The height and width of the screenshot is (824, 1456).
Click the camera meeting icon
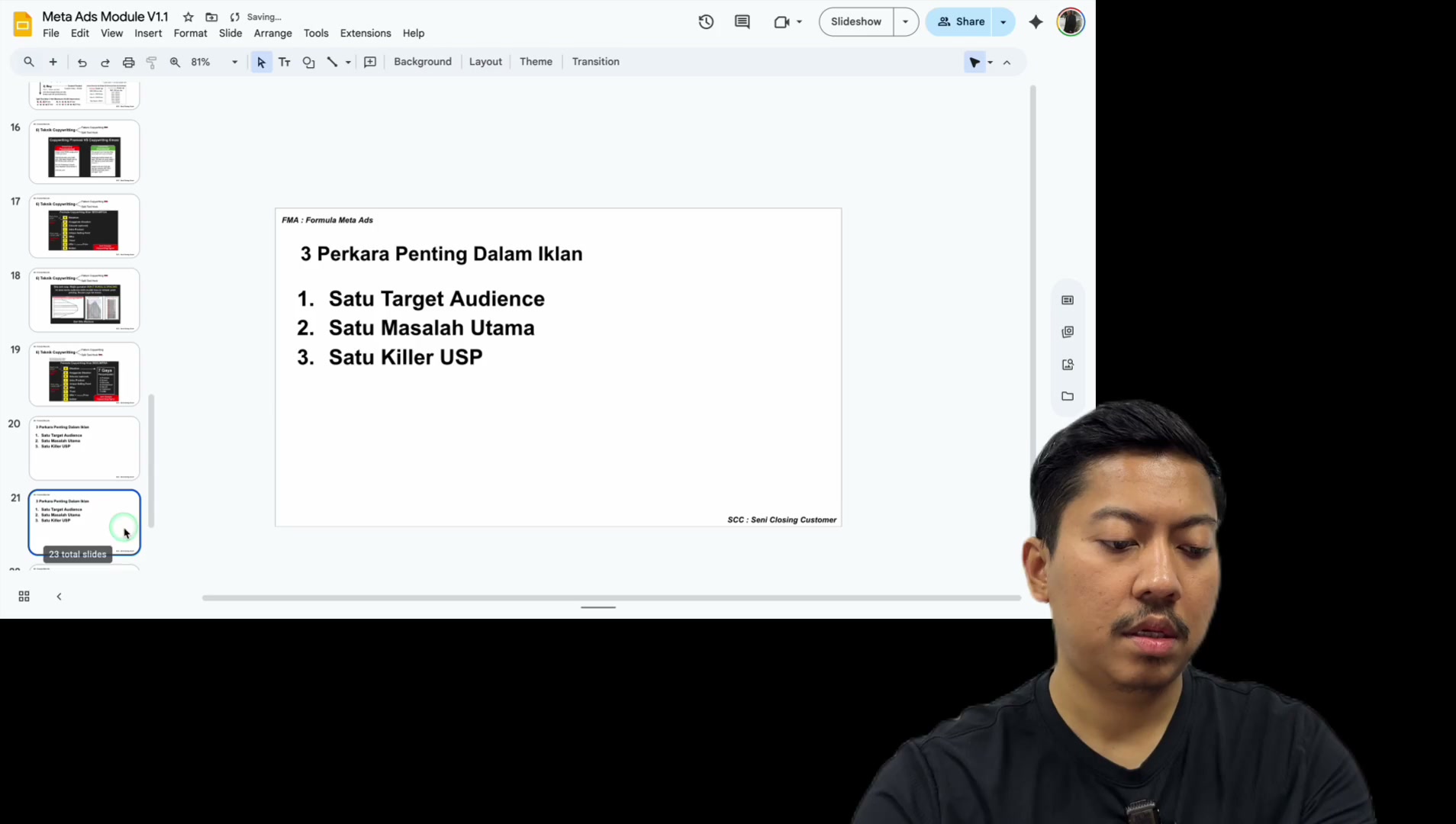click(781, 22)
